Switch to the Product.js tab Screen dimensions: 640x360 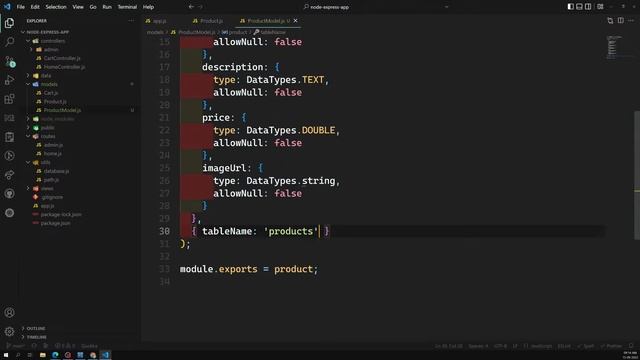(x=208, y=21)
